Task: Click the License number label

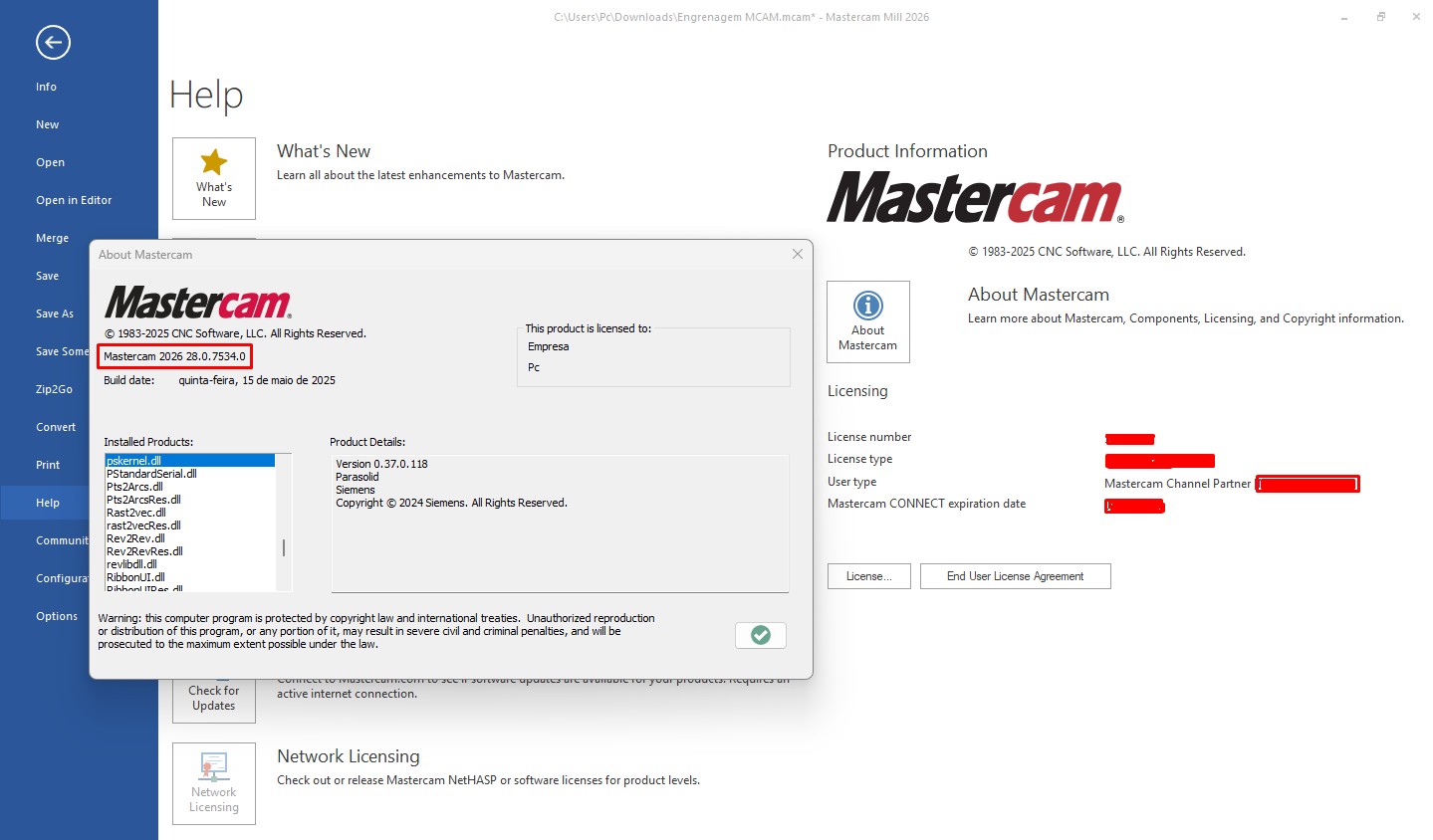Action: (x=869, y=437)
